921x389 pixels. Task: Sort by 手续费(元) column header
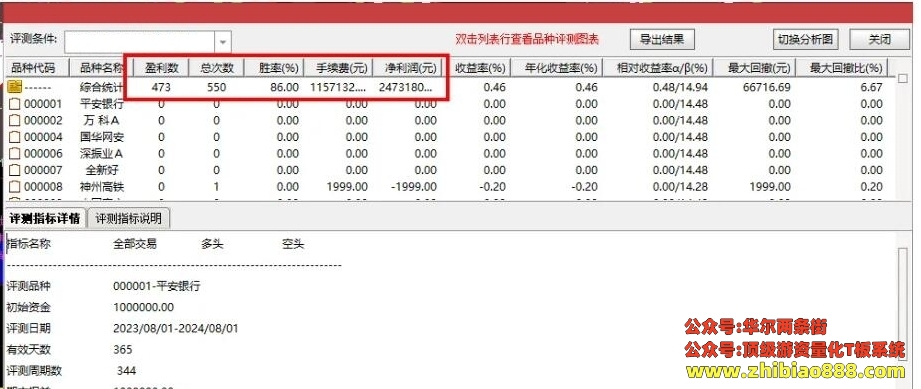[338, 68]
